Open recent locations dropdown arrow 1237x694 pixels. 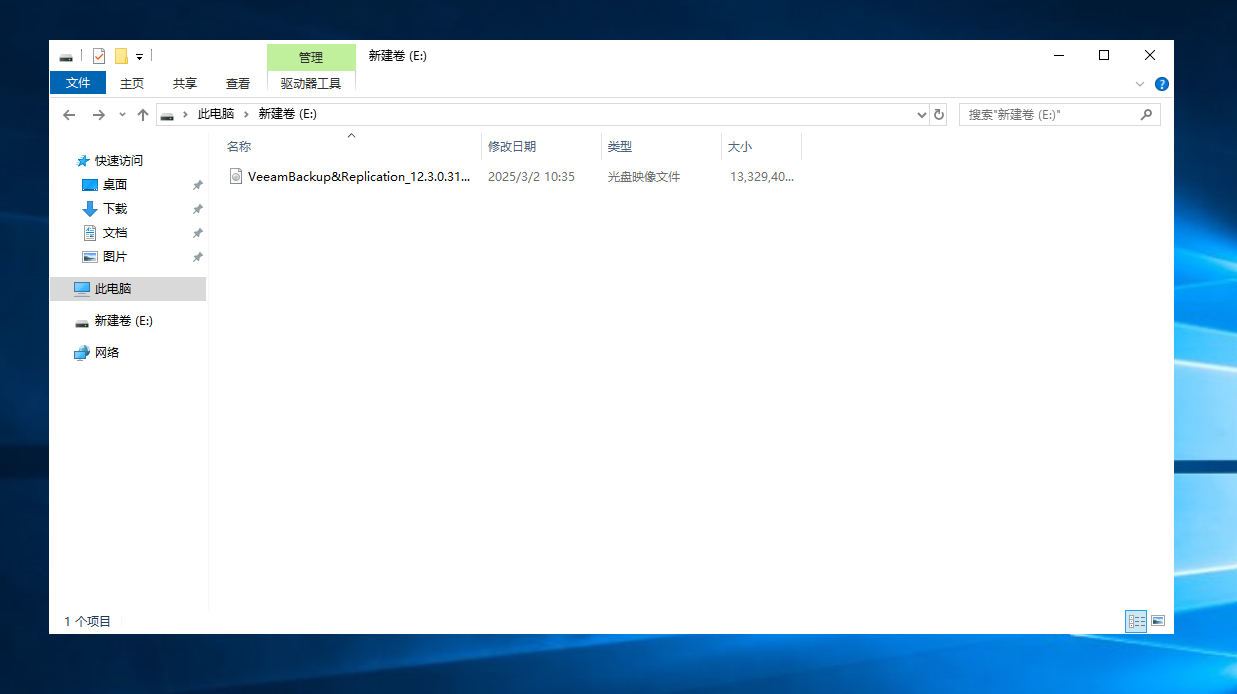coord(122,115)
